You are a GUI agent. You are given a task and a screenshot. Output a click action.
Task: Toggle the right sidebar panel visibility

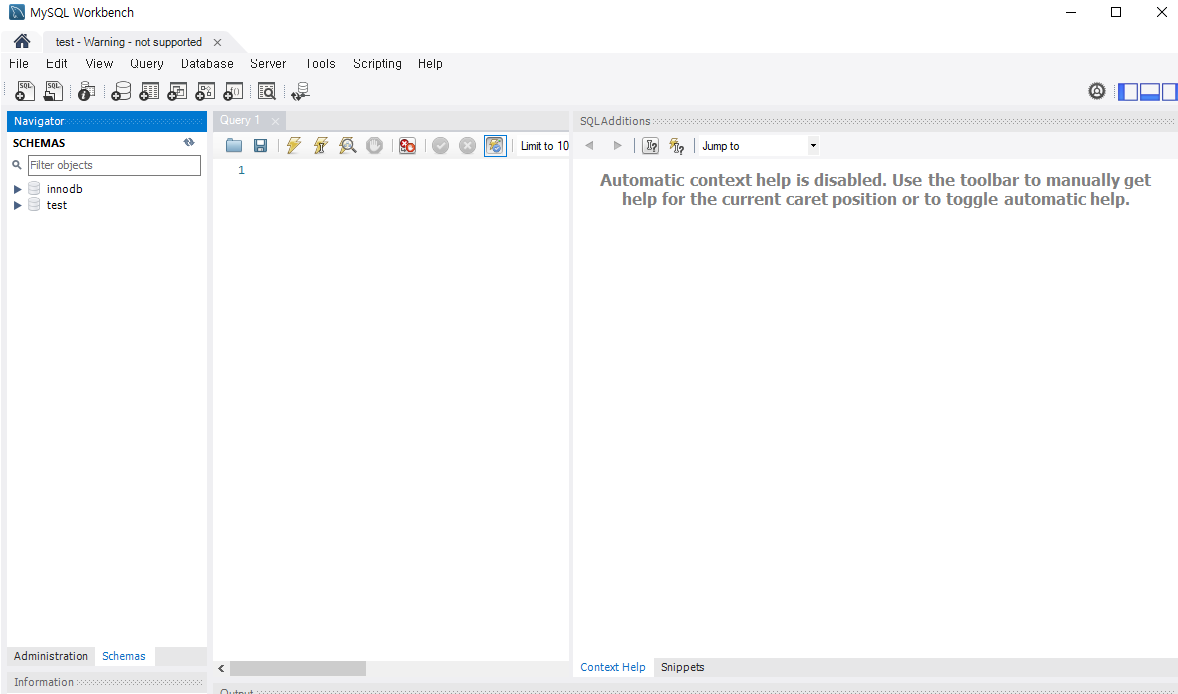coord(1169,92)
